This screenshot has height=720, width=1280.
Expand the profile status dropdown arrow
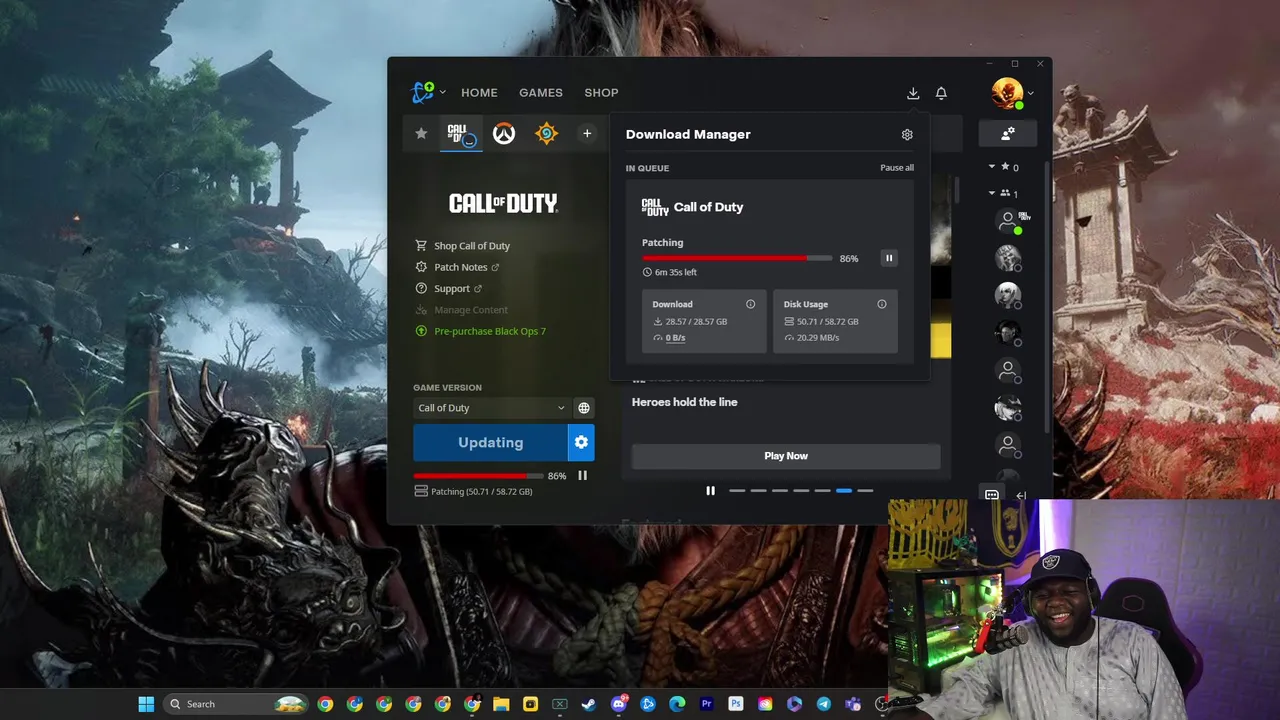1031,94
